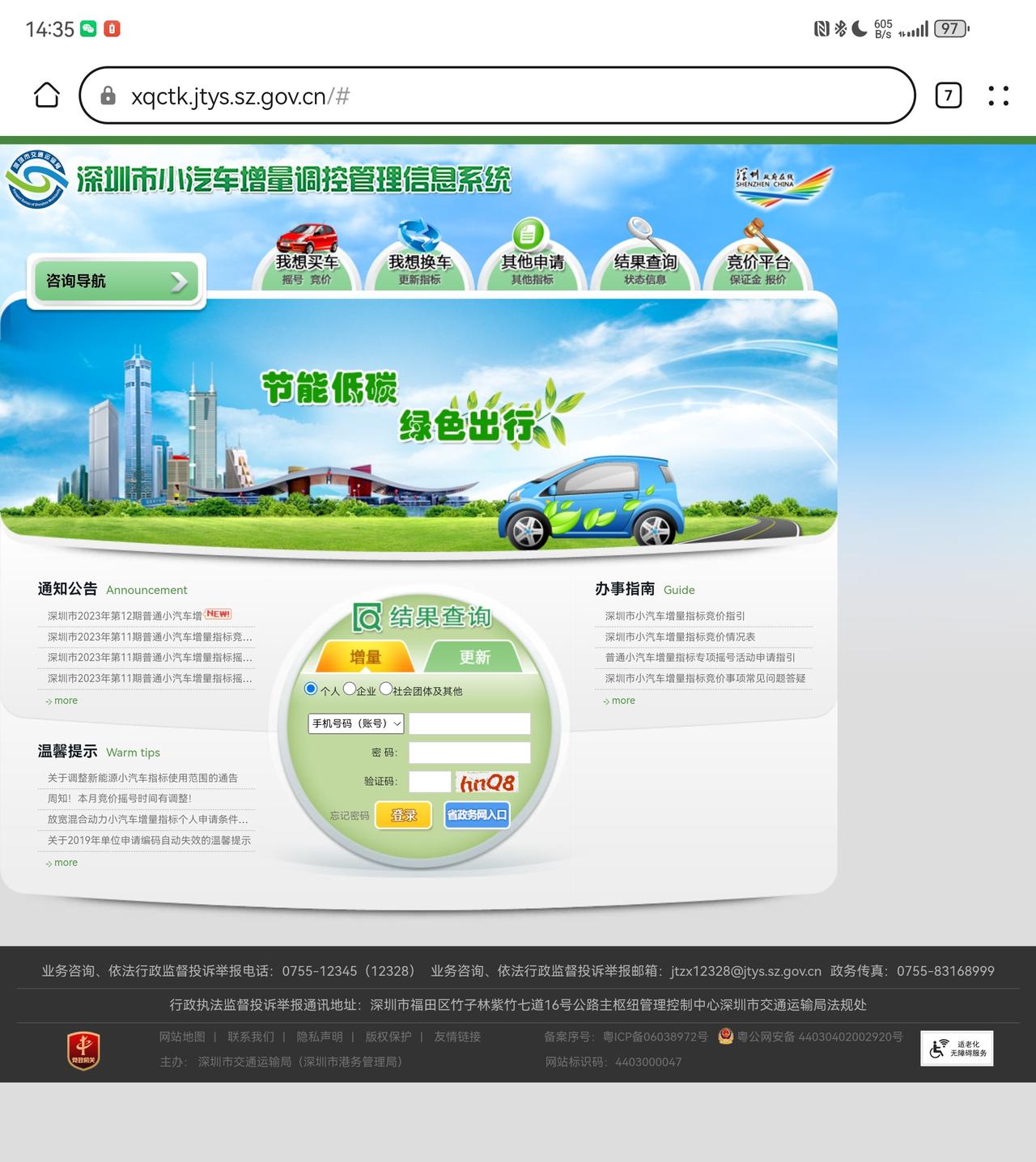This screenshot has width=1036, height=1162.
Task: Open 竞价平台 gavel menu item
Action: tap(758, 254)
